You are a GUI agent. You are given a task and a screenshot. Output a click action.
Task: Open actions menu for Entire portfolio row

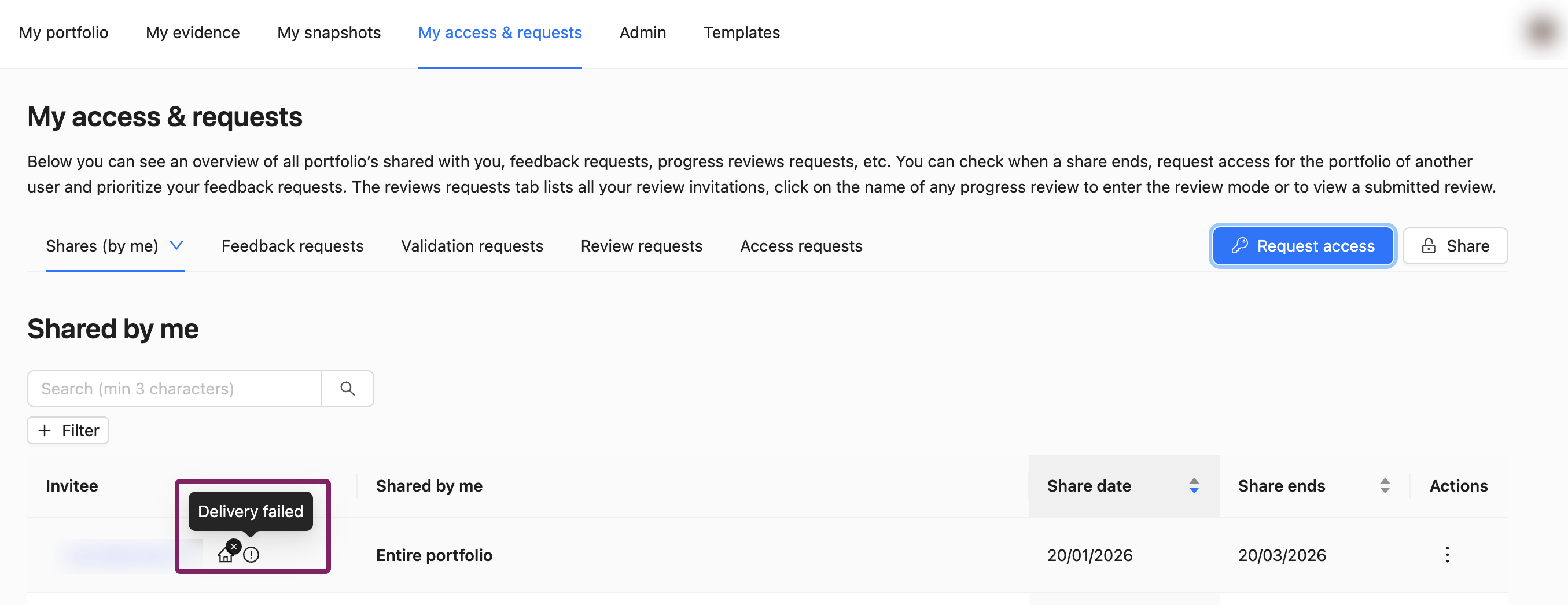[1448, 555]
